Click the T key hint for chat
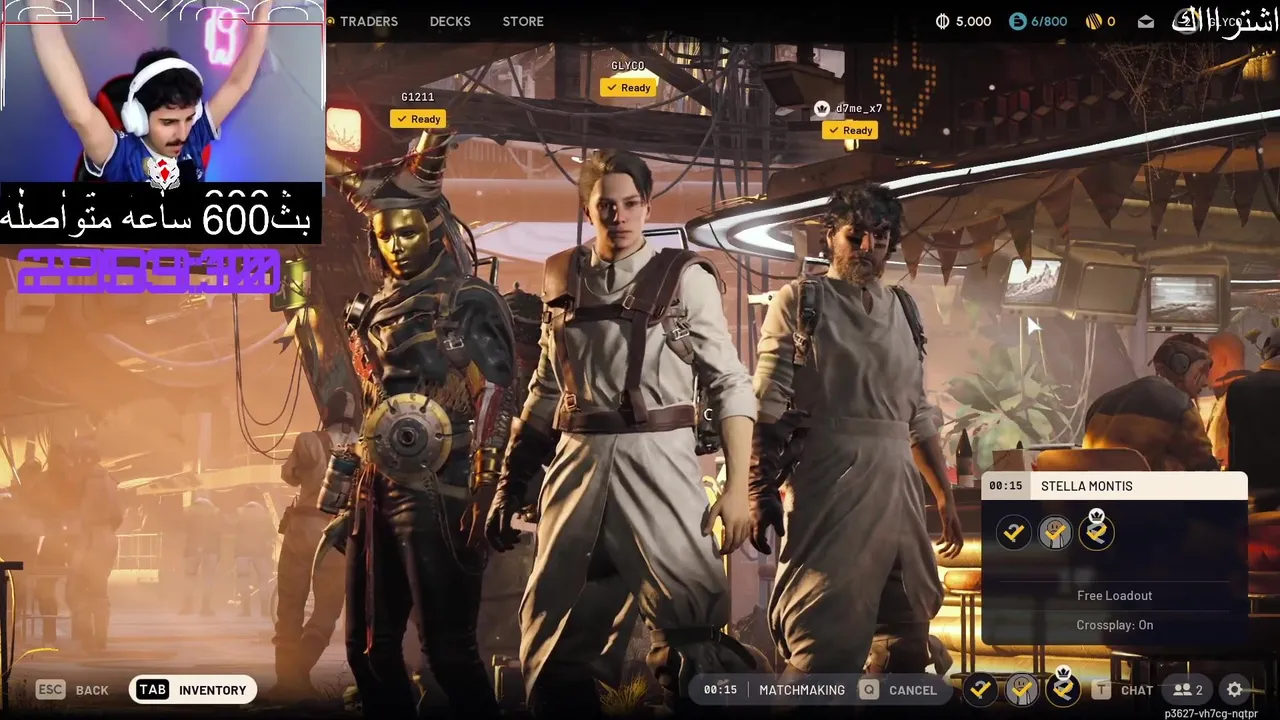This screenshot has height=720, width=1280. (x=1101, y=690)
